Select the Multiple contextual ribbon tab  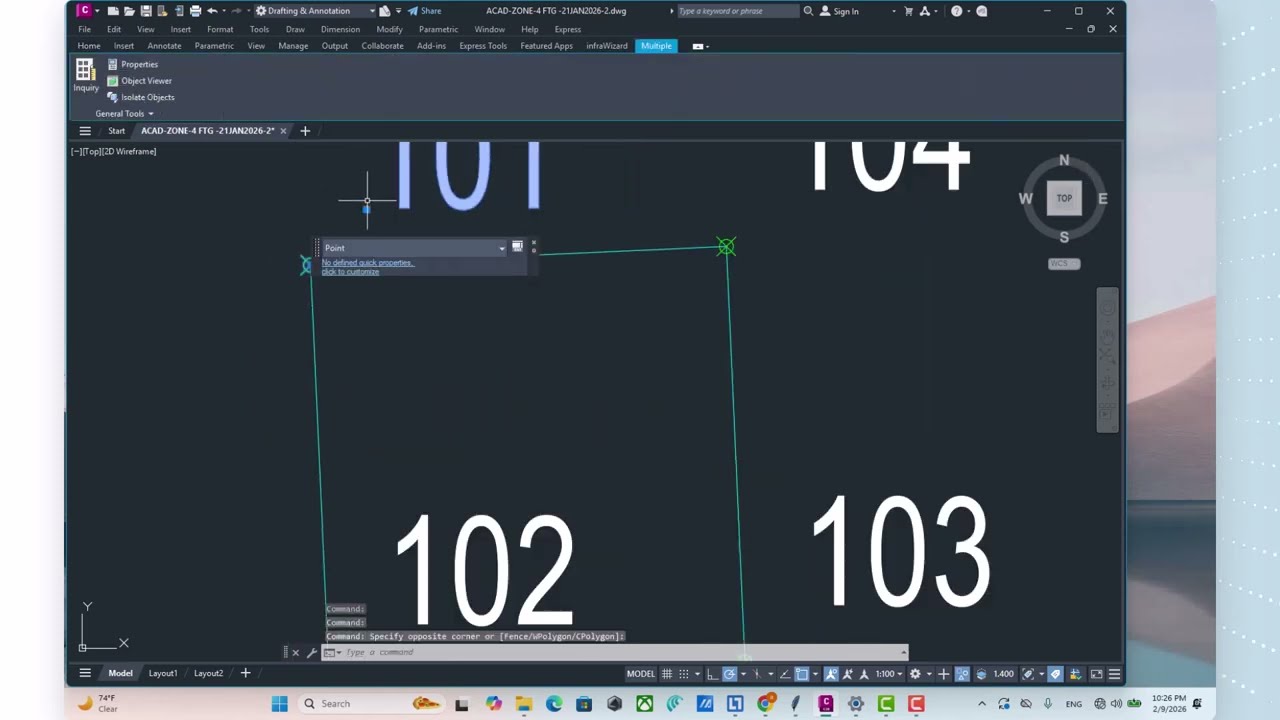point(656,46)
